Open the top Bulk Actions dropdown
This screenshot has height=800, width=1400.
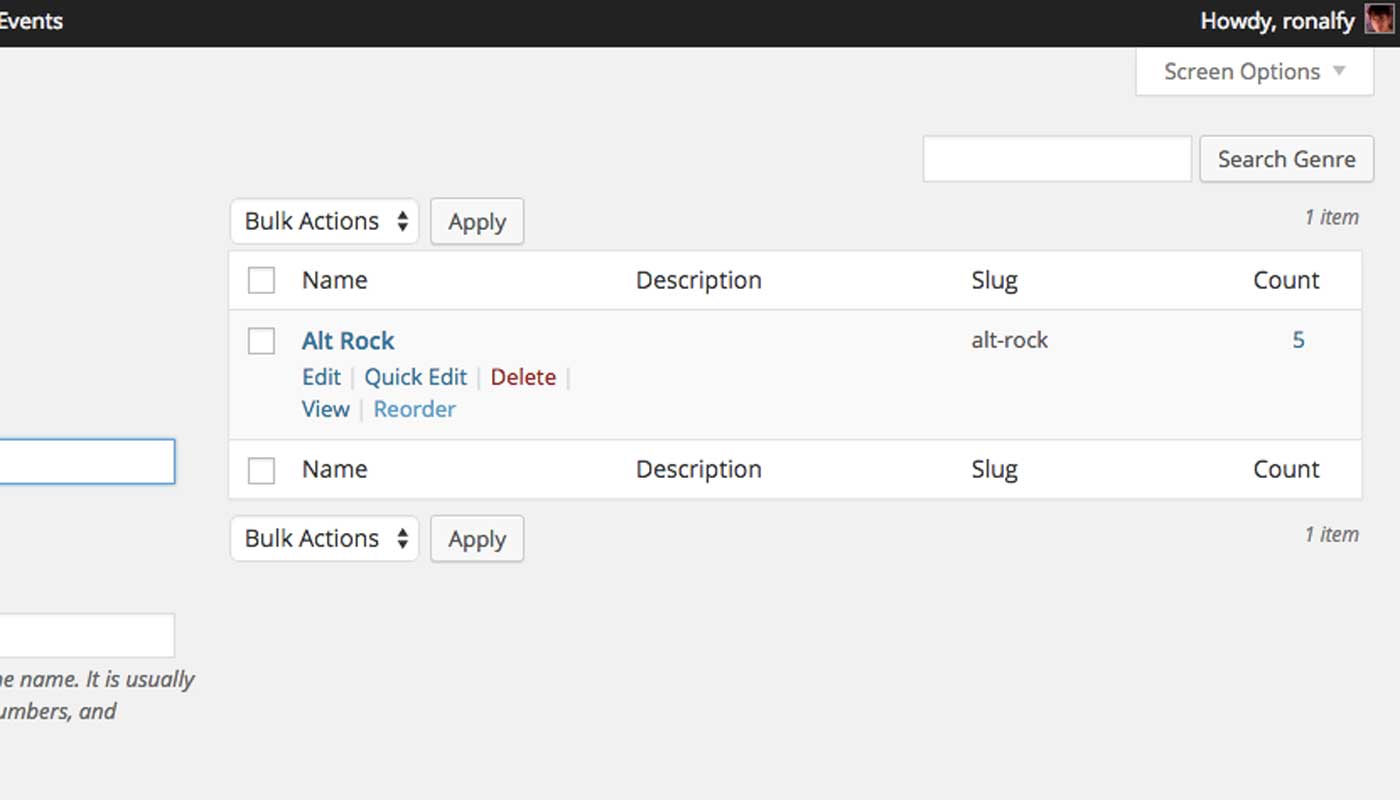point(324,221)
